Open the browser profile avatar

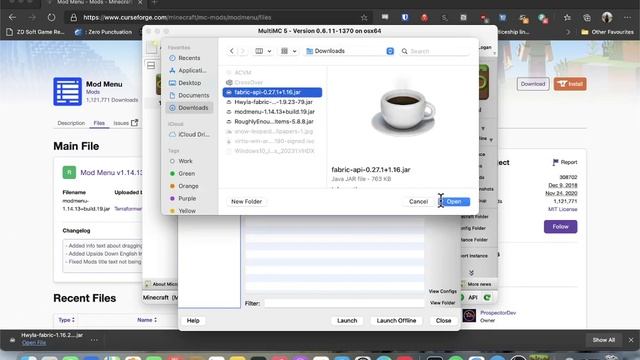pyautogui.click(x=607, y=18)
